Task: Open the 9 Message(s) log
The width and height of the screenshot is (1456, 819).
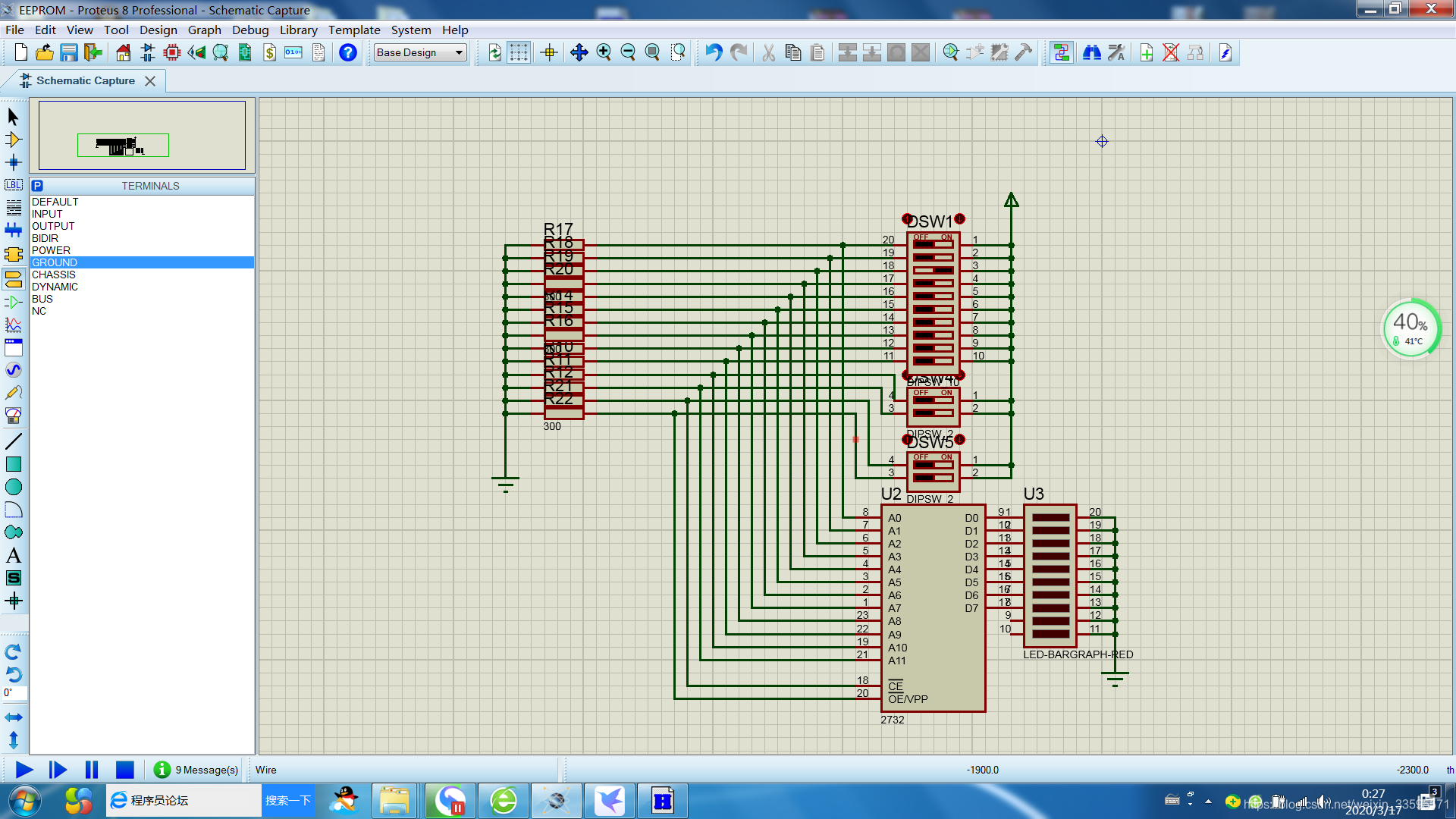Action: click(196, 770)
